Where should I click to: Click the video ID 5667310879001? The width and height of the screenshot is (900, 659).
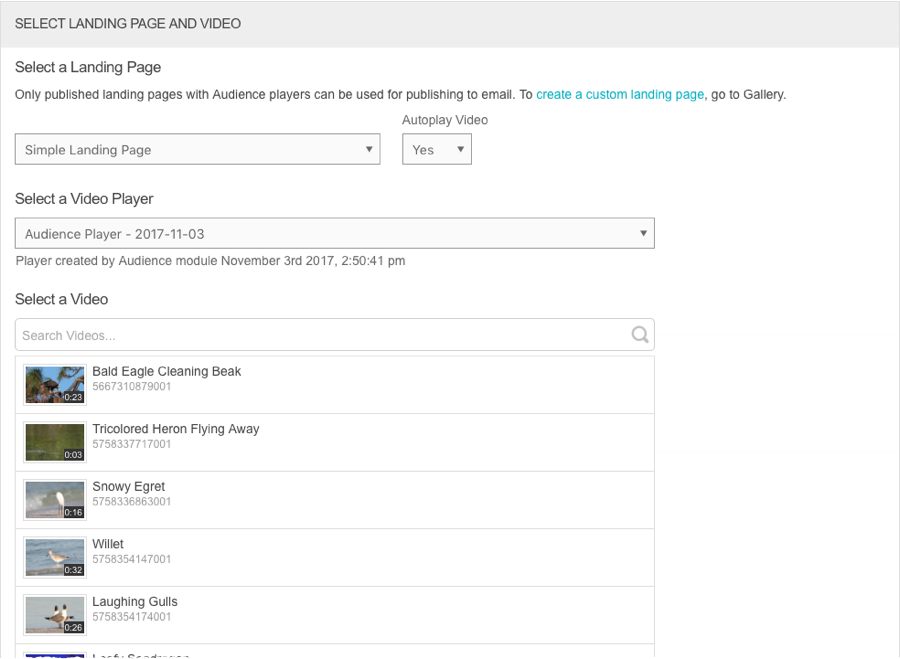pos(132,387)
